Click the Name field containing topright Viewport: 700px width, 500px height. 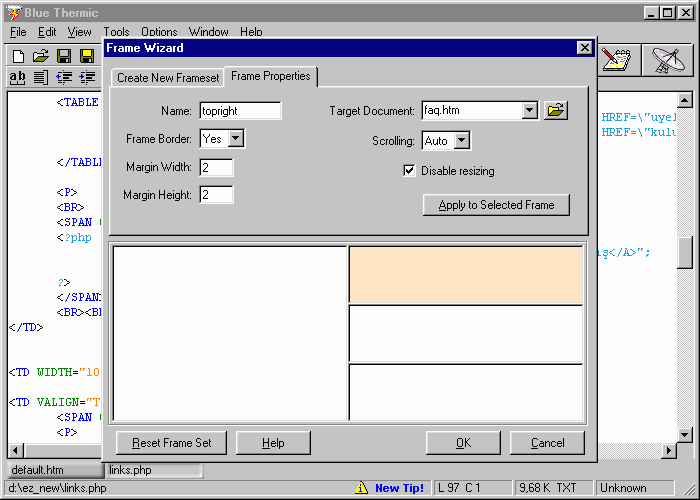click(x=240, y=111)
